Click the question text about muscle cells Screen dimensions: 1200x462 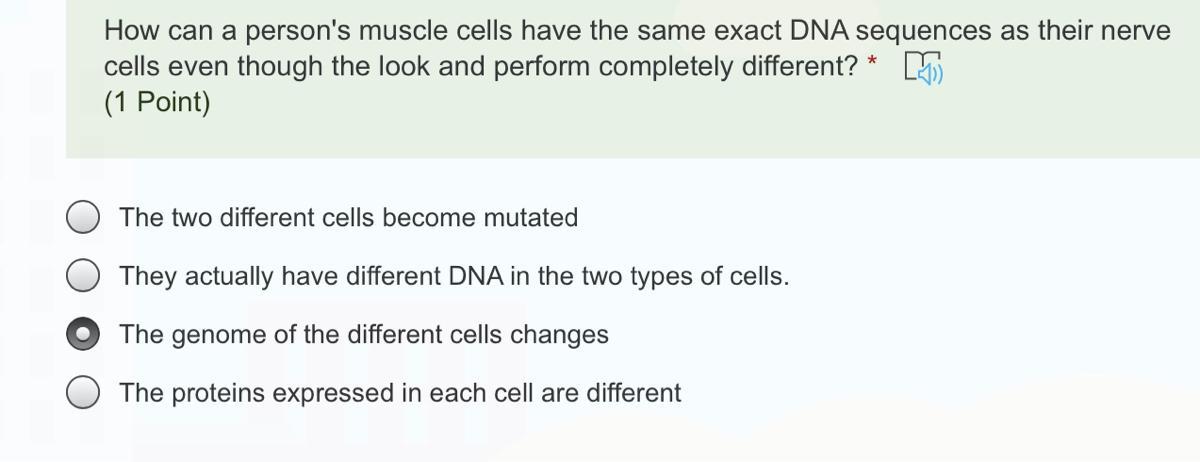tap(637, 49)
